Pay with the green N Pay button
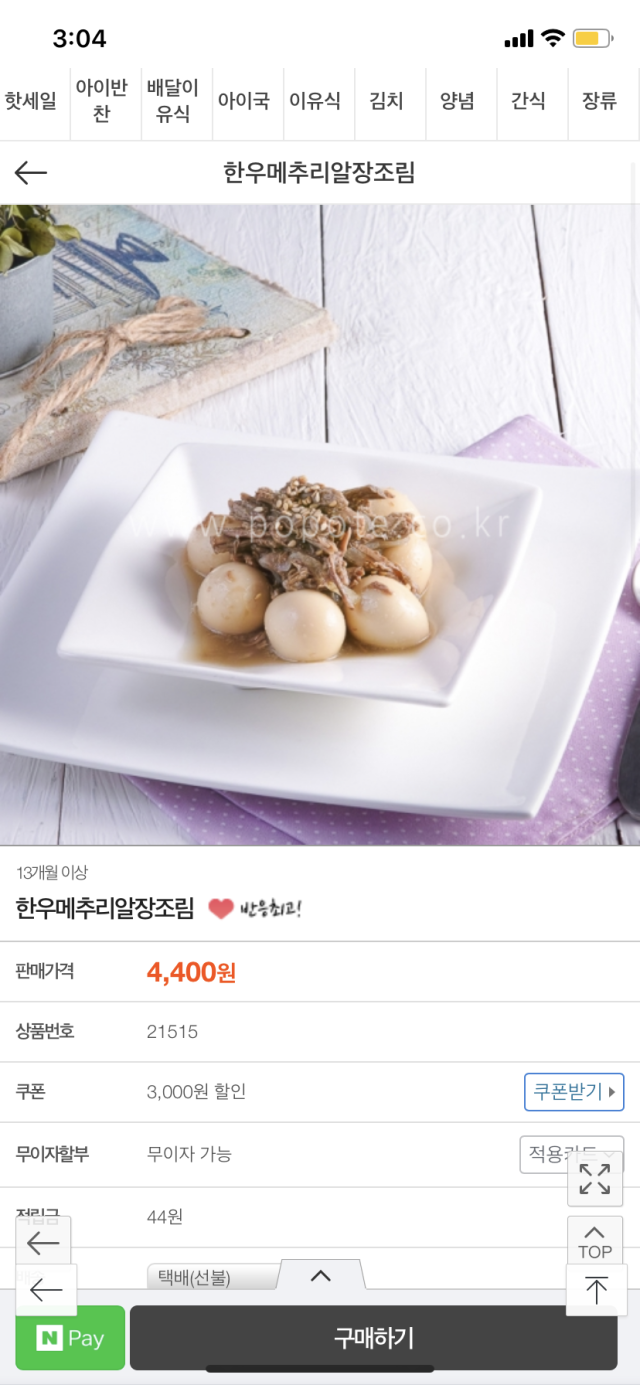The width and height of the screenshot is (640, 1385). pyautogui.click(x=70, y=1338)
